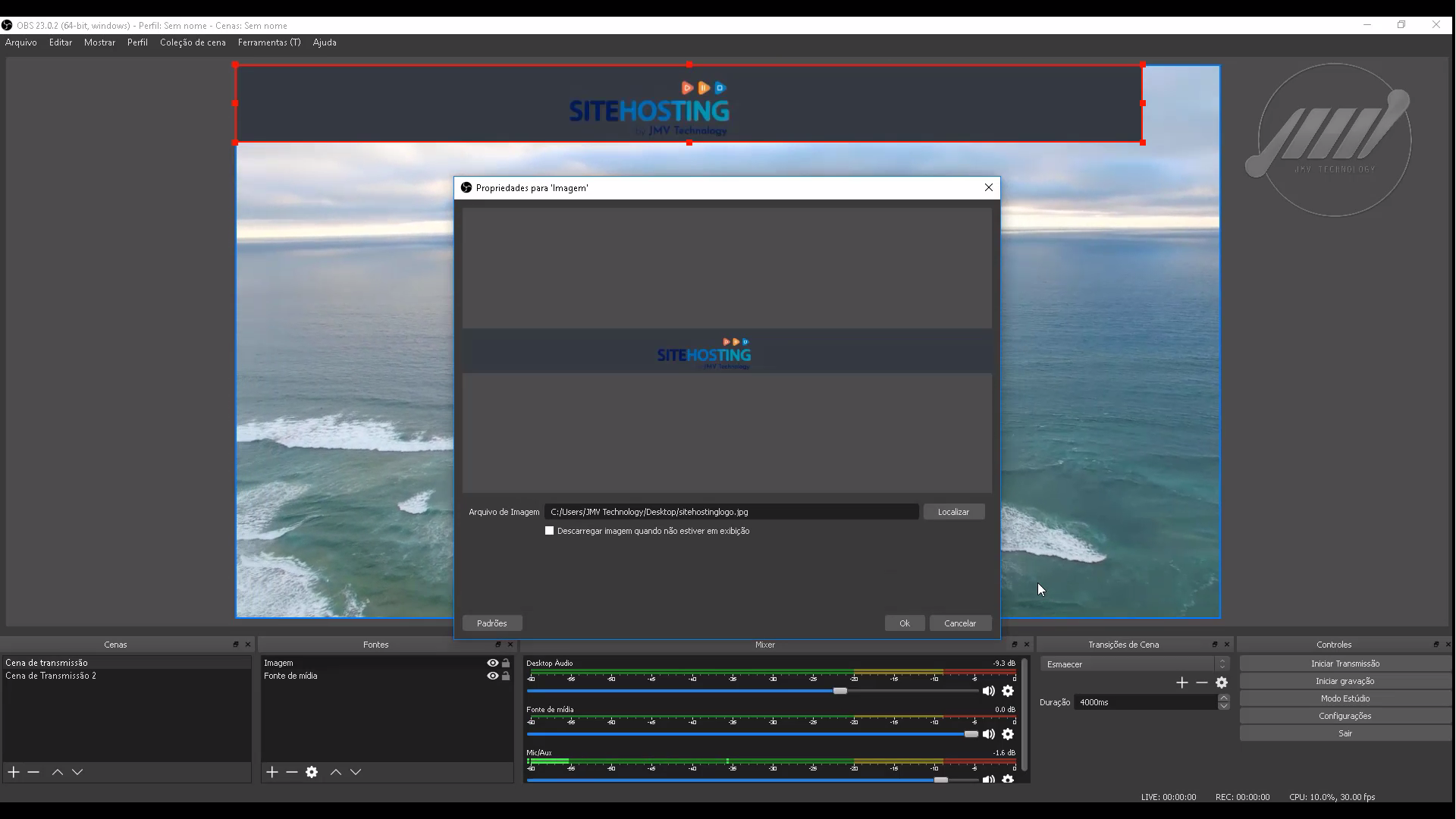This screenshot has height=819, width=1456.
Task: Mute Desktop Audio speaker icon
Action: [x=988, y=691]
